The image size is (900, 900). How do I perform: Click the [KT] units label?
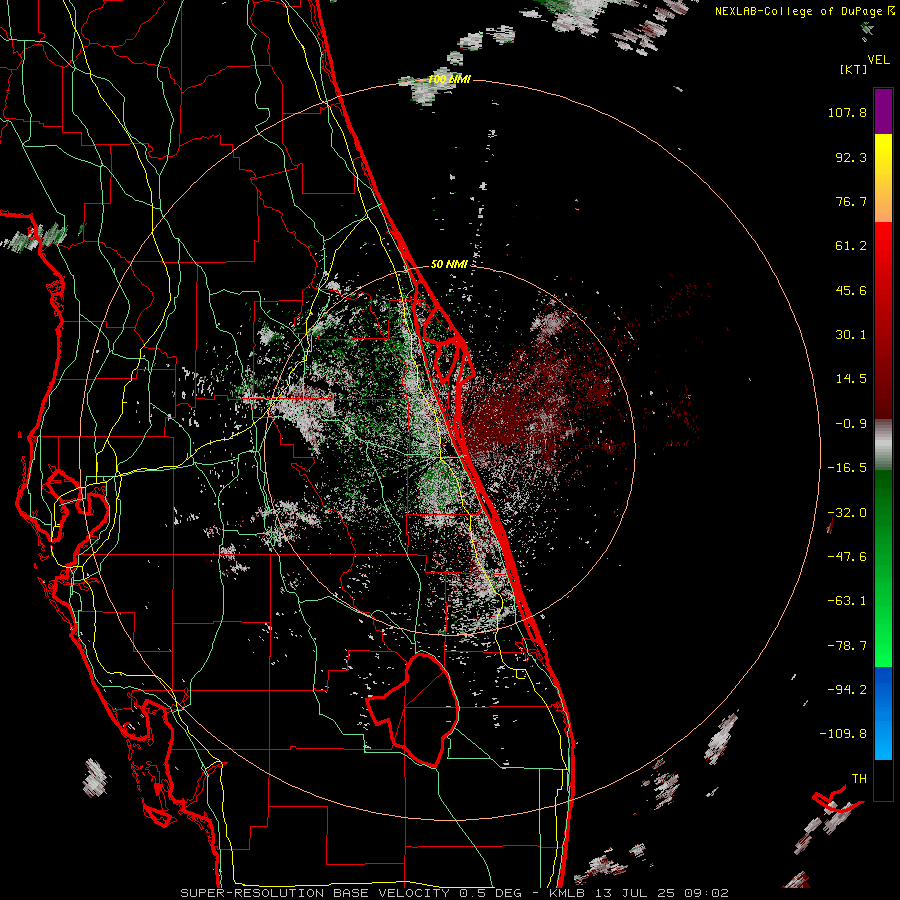[853, 69]
